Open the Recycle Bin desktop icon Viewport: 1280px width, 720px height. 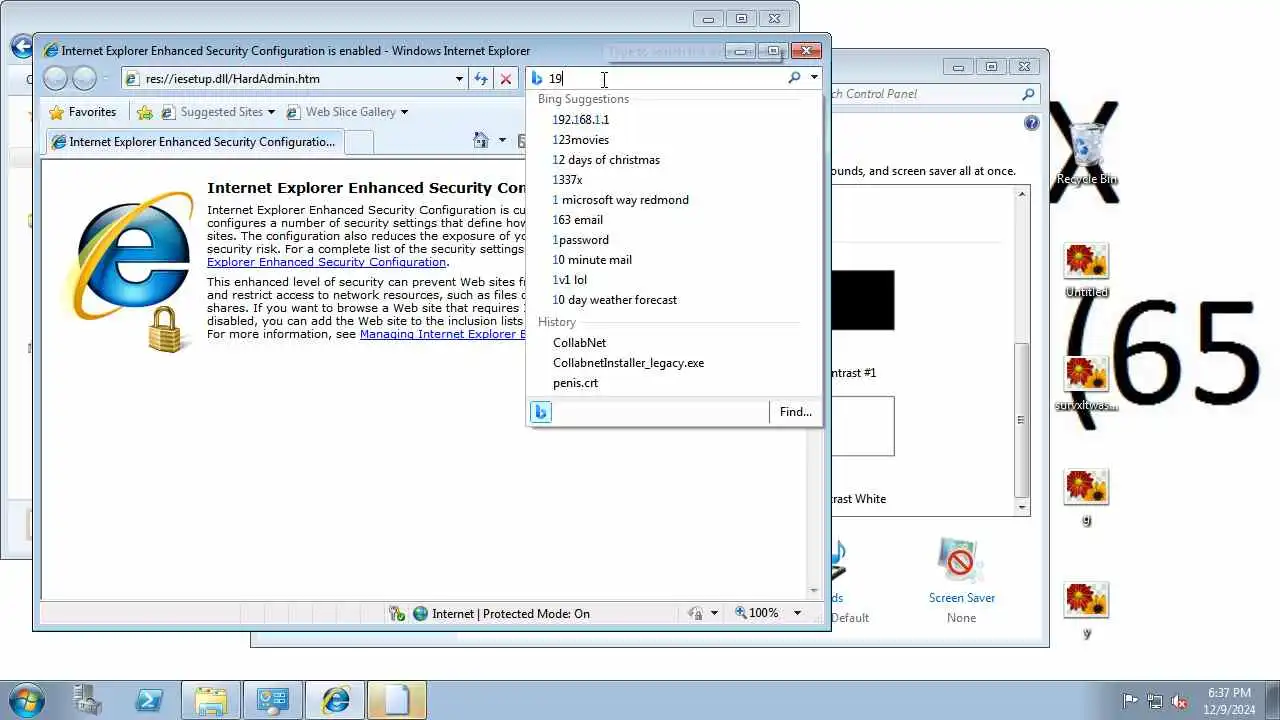(1087, 152)
